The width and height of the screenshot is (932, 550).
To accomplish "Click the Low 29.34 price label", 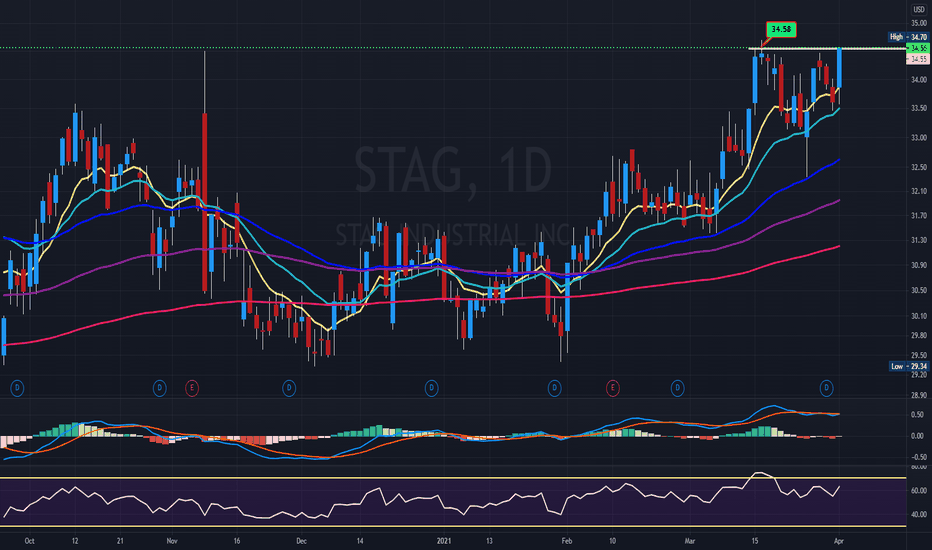I will pos(909,366).
